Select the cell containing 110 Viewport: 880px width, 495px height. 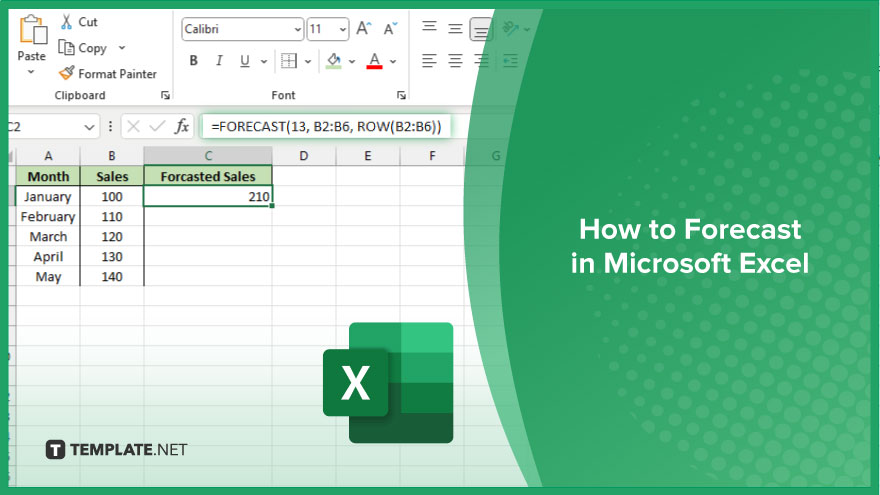coord(112,217)
